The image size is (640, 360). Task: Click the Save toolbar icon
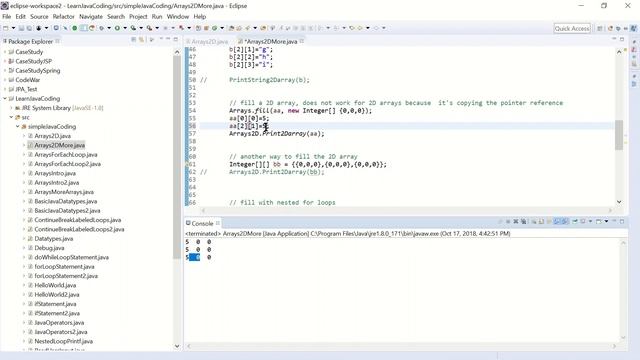pyautogui.click(x=21, y=28)
